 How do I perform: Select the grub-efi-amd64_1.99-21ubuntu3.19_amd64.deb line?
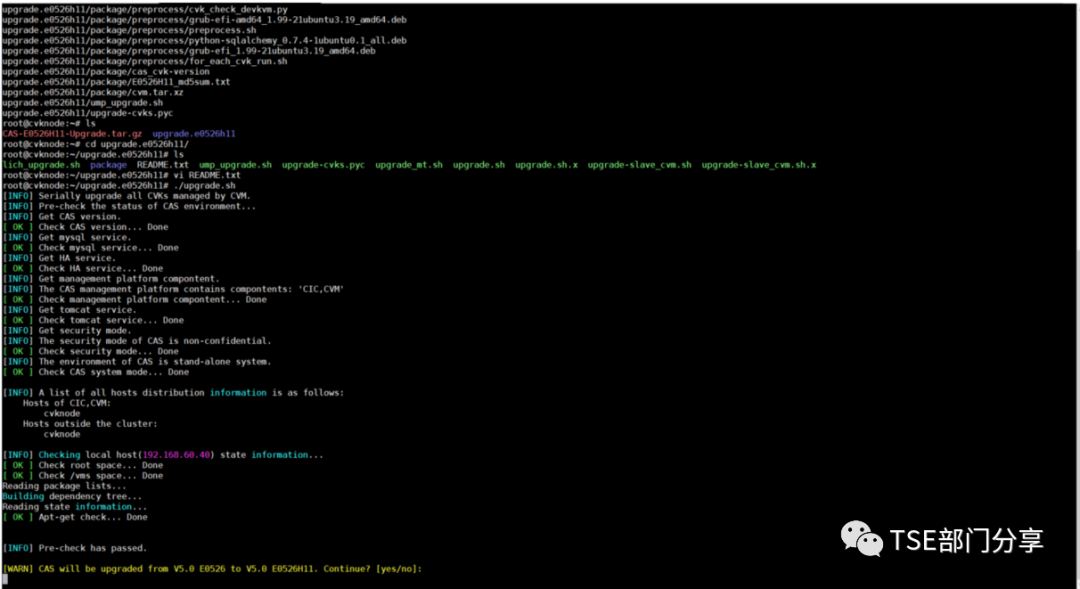click(204, 20)
